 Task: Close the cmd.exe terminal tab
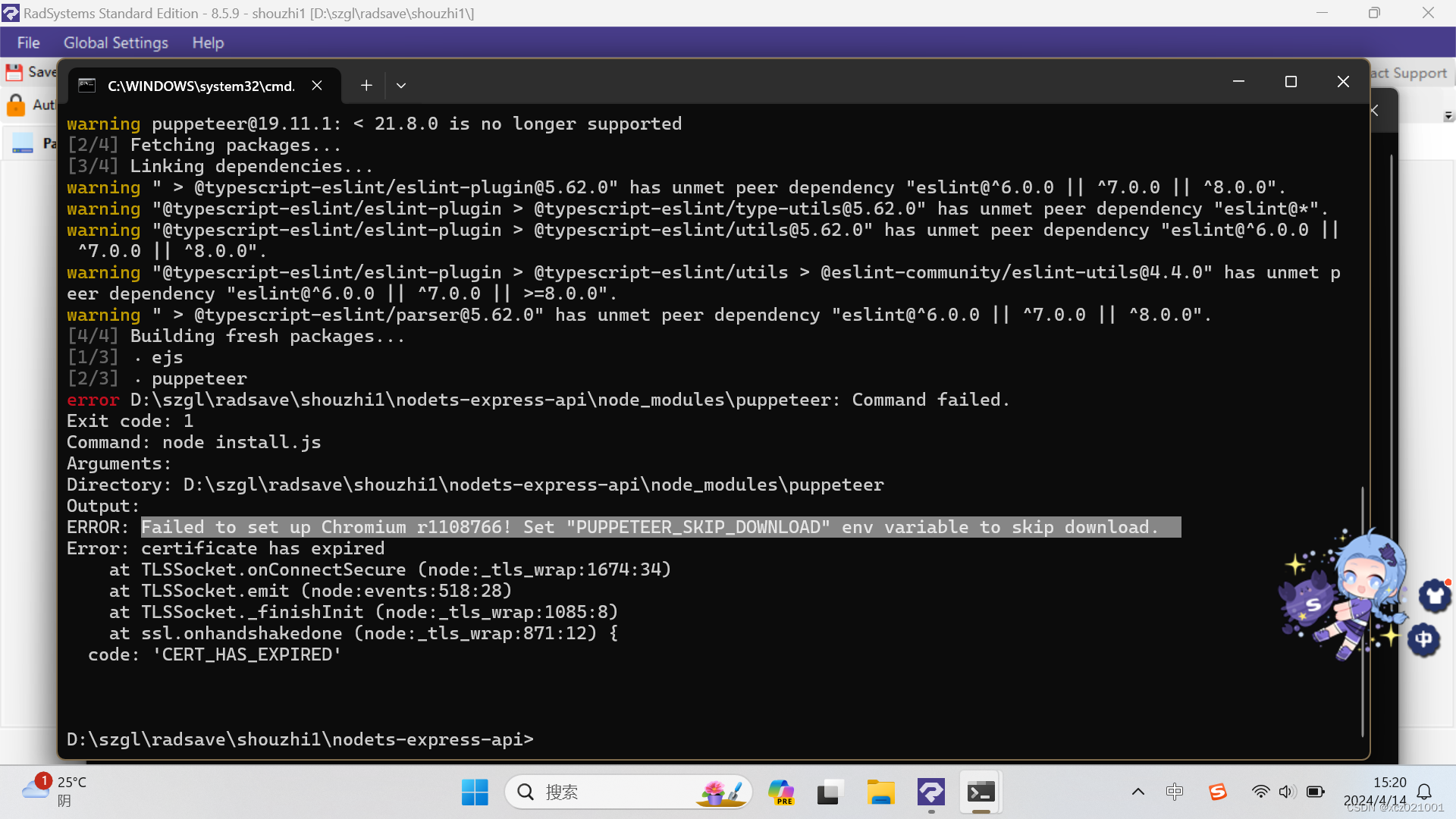pos(317,86)
